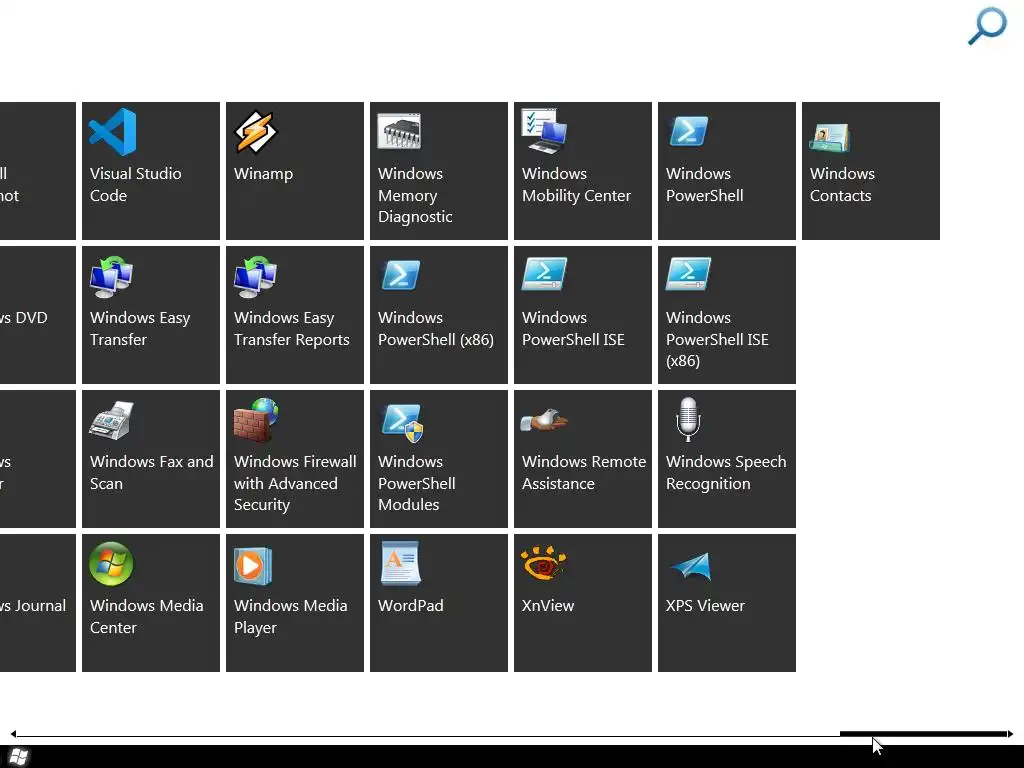The image size is (1024, 768).
Task: Click the horizontal scrollbar thumb
Action: tap(923, 734)
